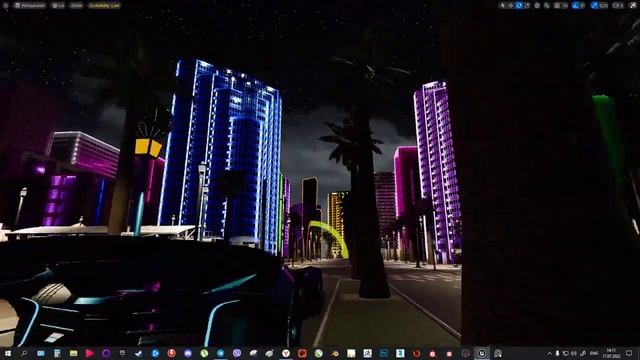Select the Rotate transform tool

click(519, 5)
